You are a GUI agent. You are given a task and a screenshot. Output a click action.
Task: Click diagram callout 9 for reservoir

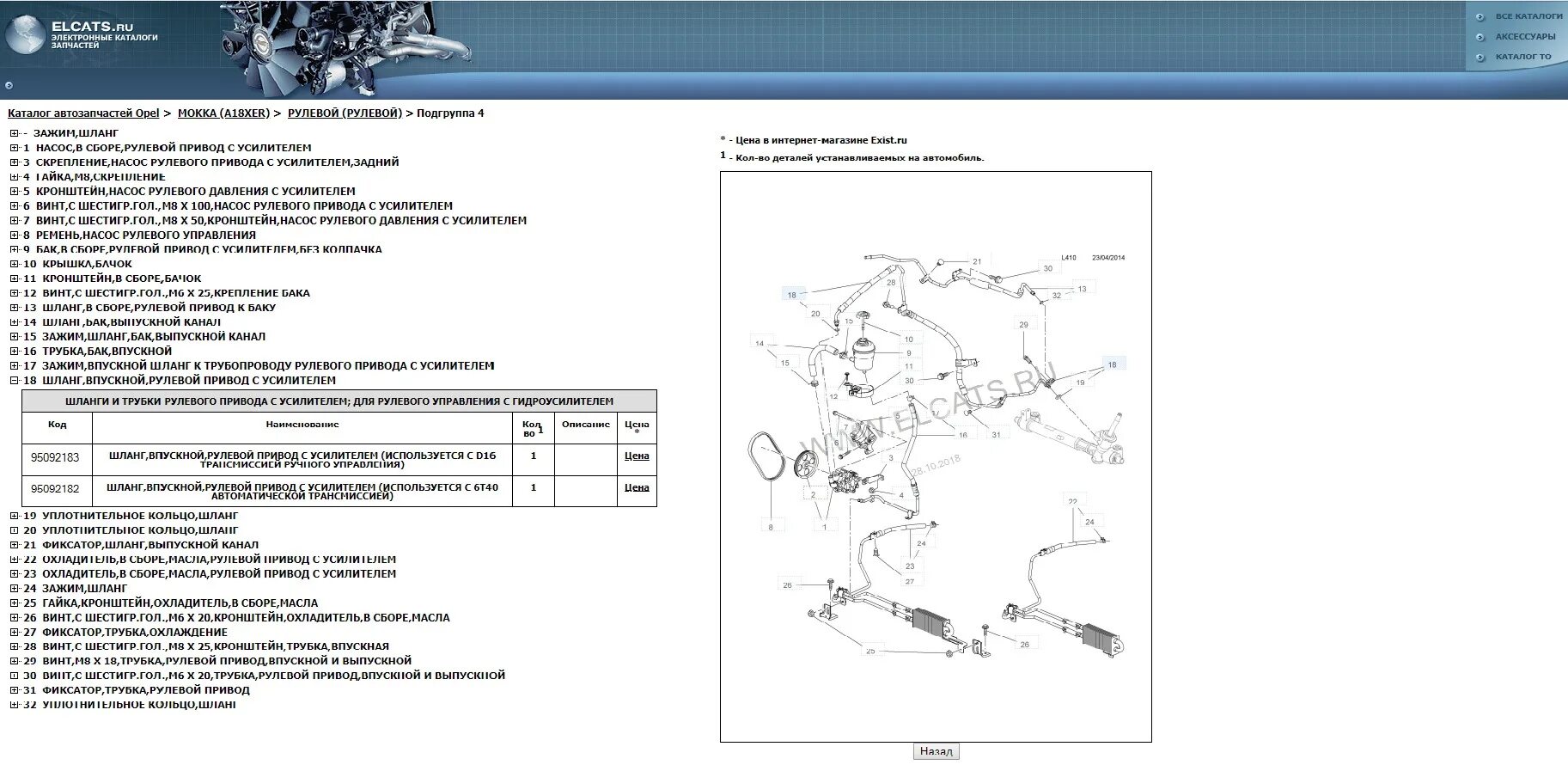click(x=909, y=353)
